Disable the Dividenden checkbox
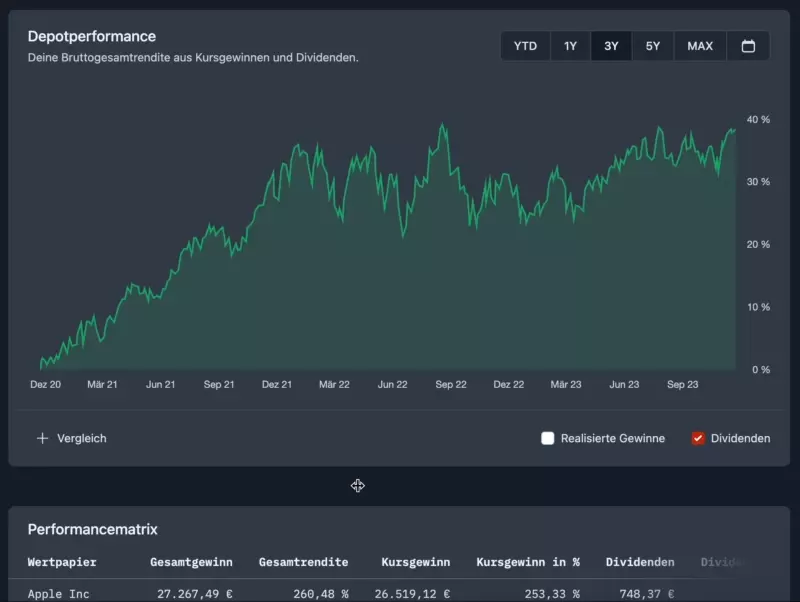 coord(698,437)
